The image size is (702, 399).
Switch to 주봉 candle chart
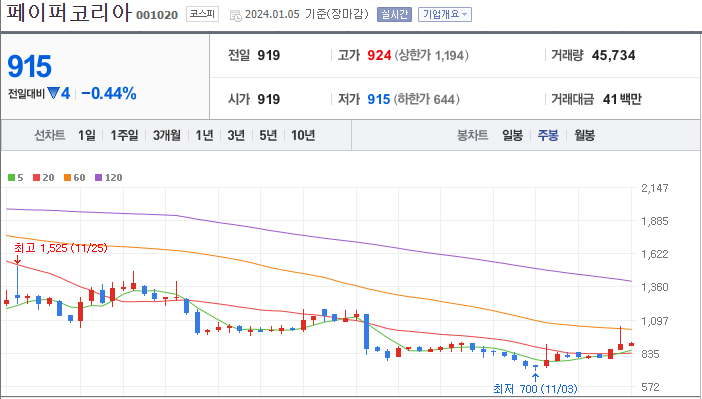[548, 135]
